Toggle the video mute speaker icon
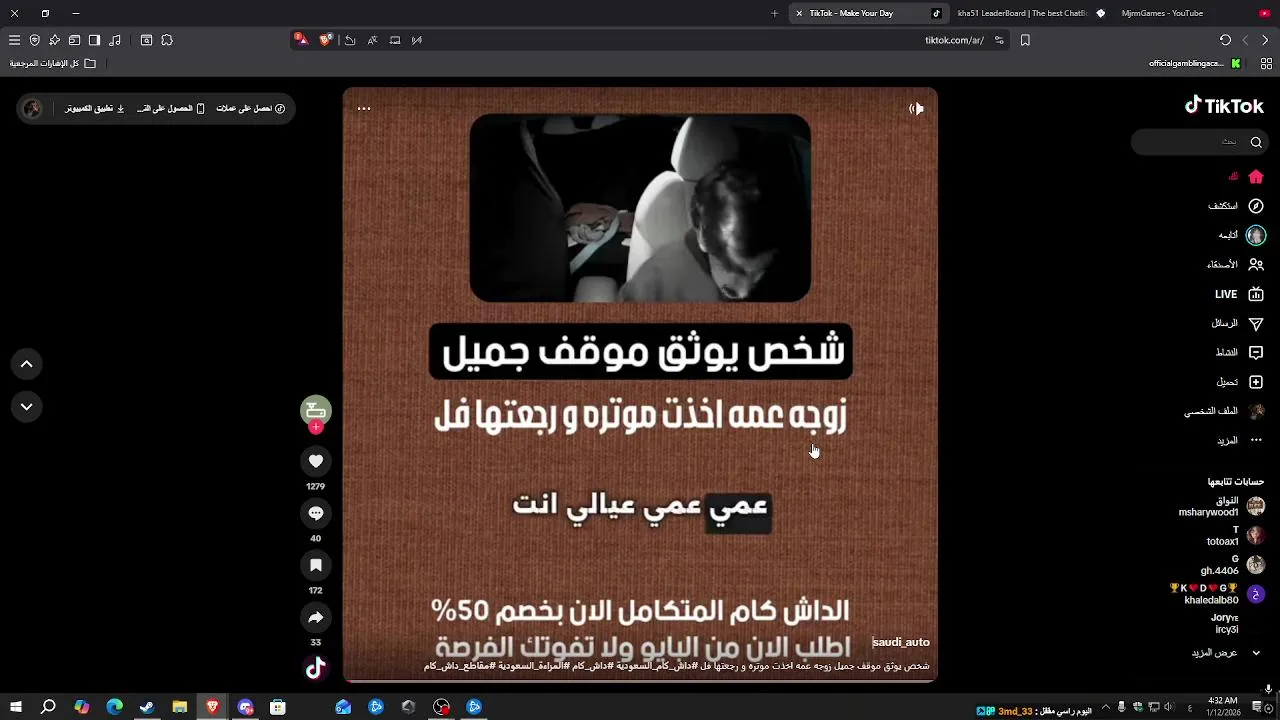1280x720 pixels. [x=916, y=109]
